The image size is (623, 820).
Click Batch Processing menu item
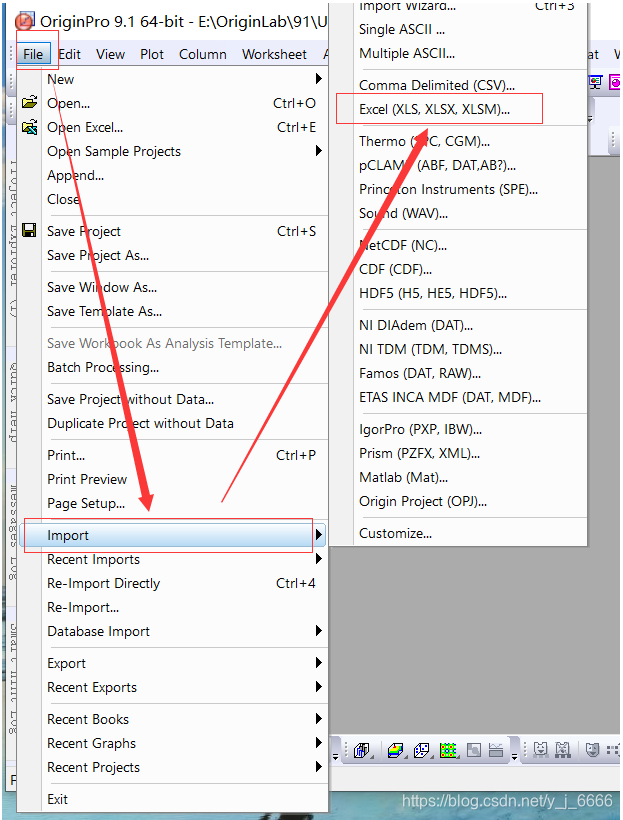click(x=103, y=368)
